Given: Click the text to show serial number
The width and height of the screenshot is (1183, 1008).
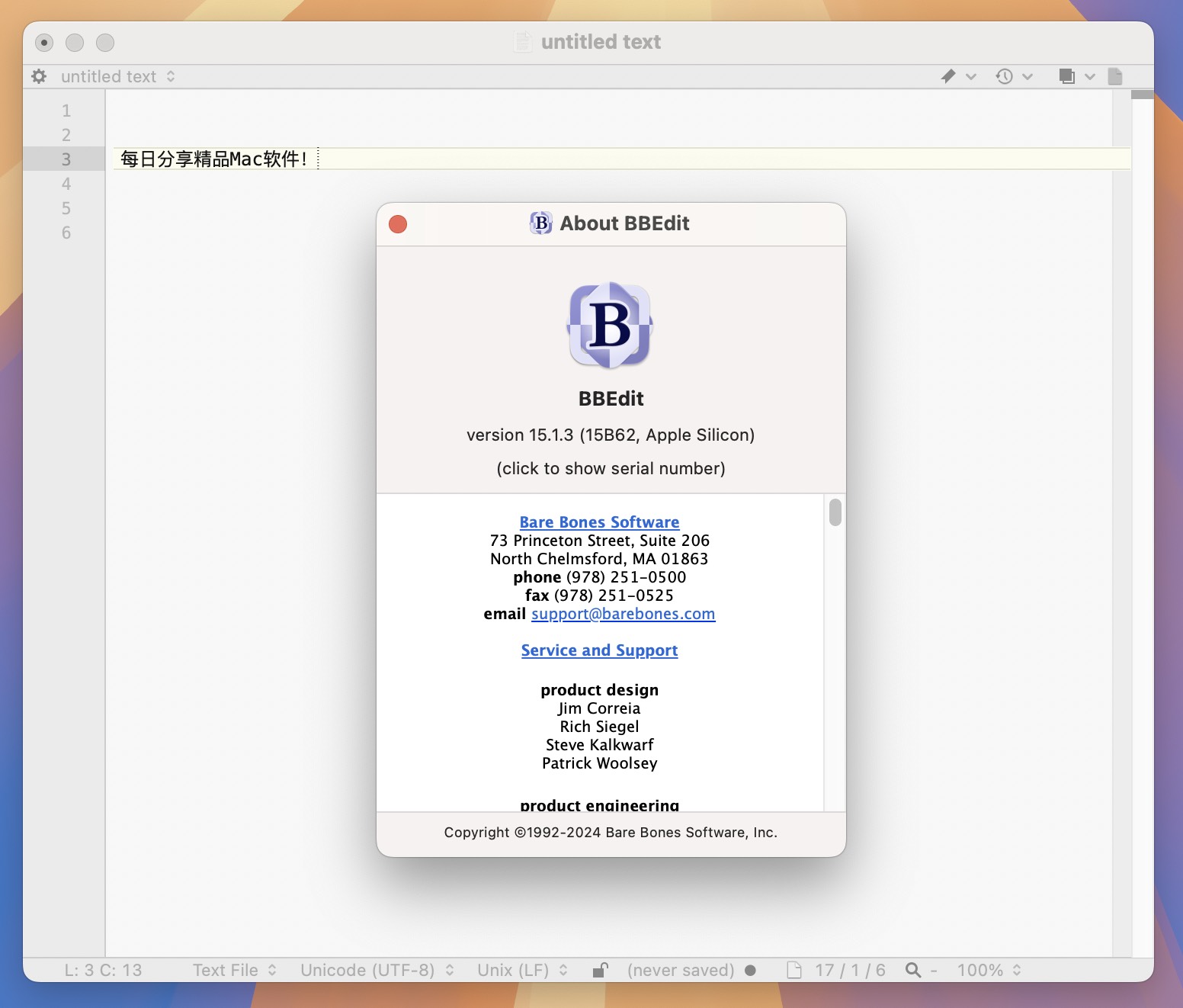Looking at the screenshot, I should 611,468.
